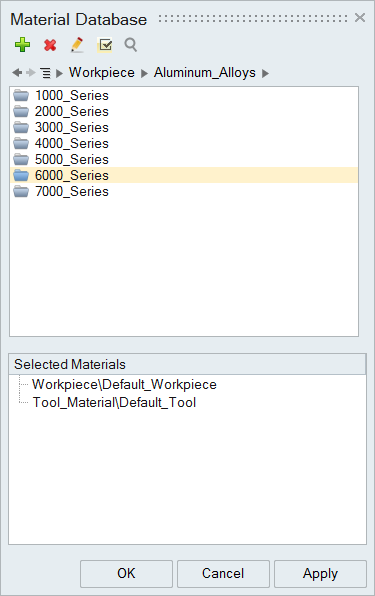This screenshot has height=596, width=375.
Task: Click the pencil edit material icon
Action: pos(77,45)
